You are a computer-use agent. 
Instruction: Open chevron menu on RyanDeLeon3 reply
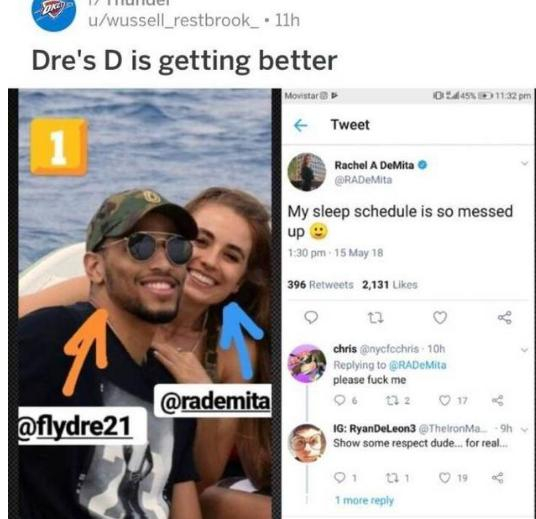click(525, 429)
